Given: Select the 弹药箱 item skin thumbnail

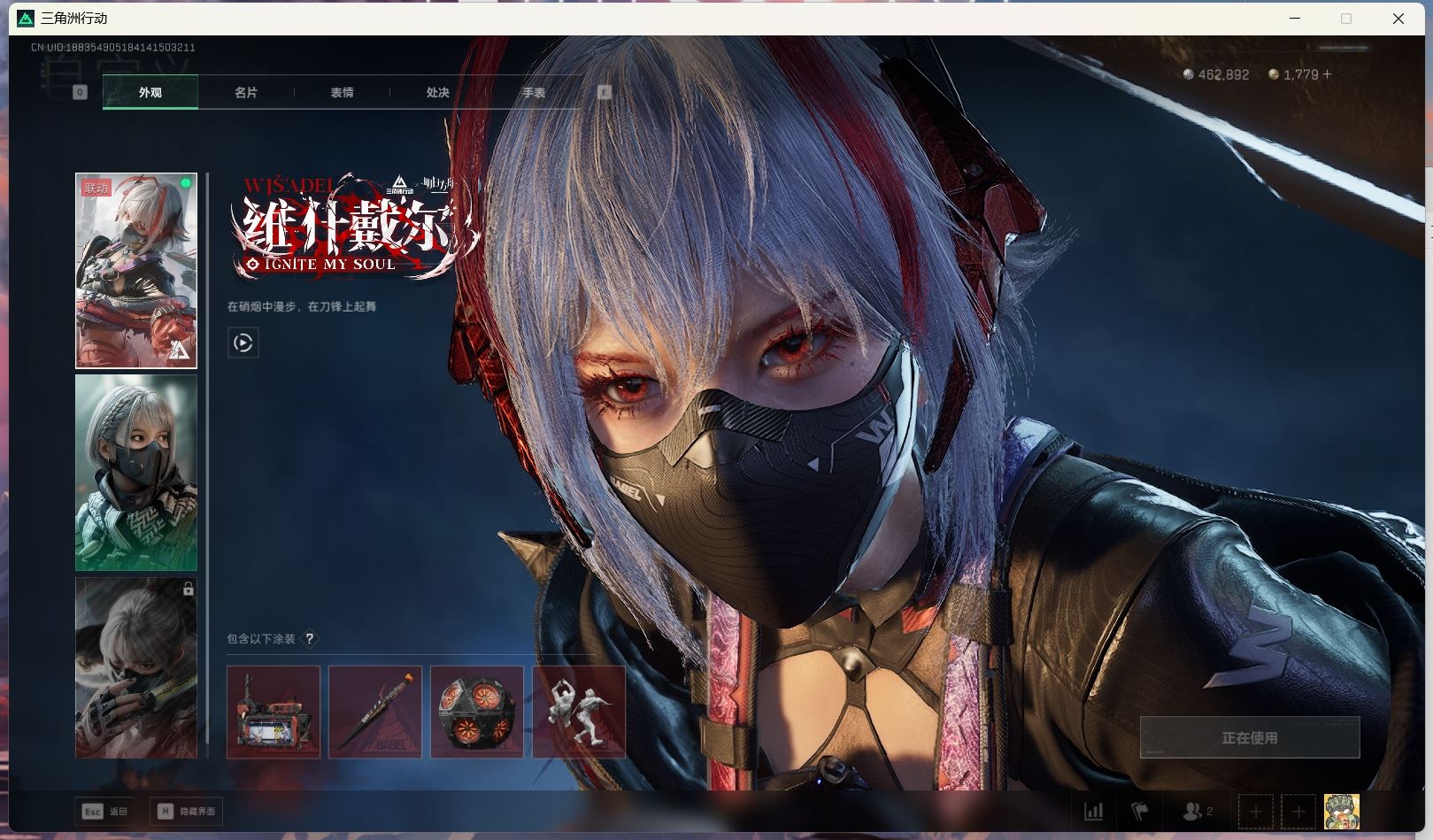Looking at the screenshot, I should pyautogui.click(x=274, y=712).
